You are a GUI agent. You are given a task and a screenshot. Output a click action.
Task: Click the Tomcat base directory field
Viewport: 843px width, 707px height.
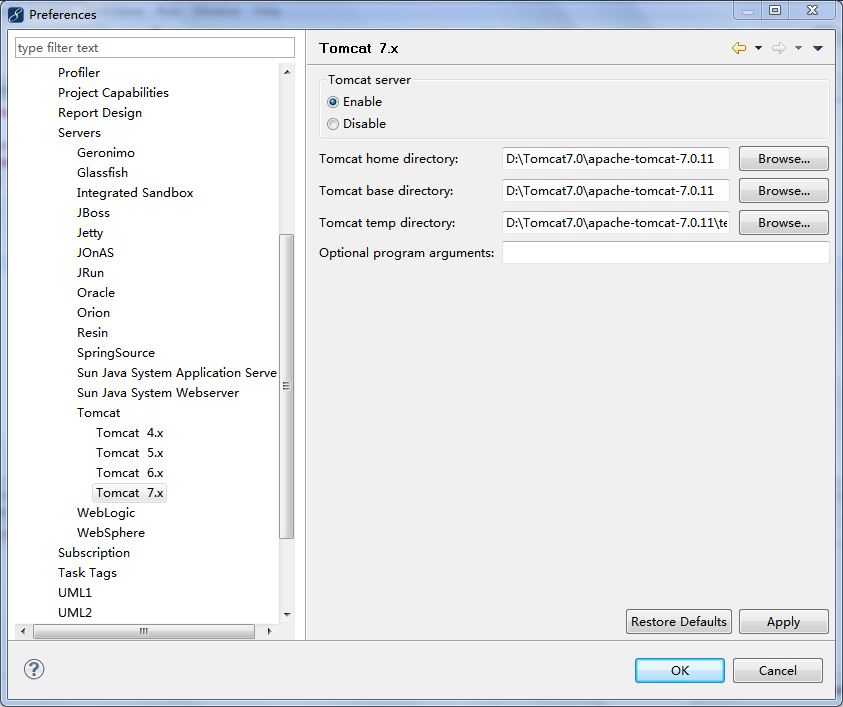pos(616,190)
